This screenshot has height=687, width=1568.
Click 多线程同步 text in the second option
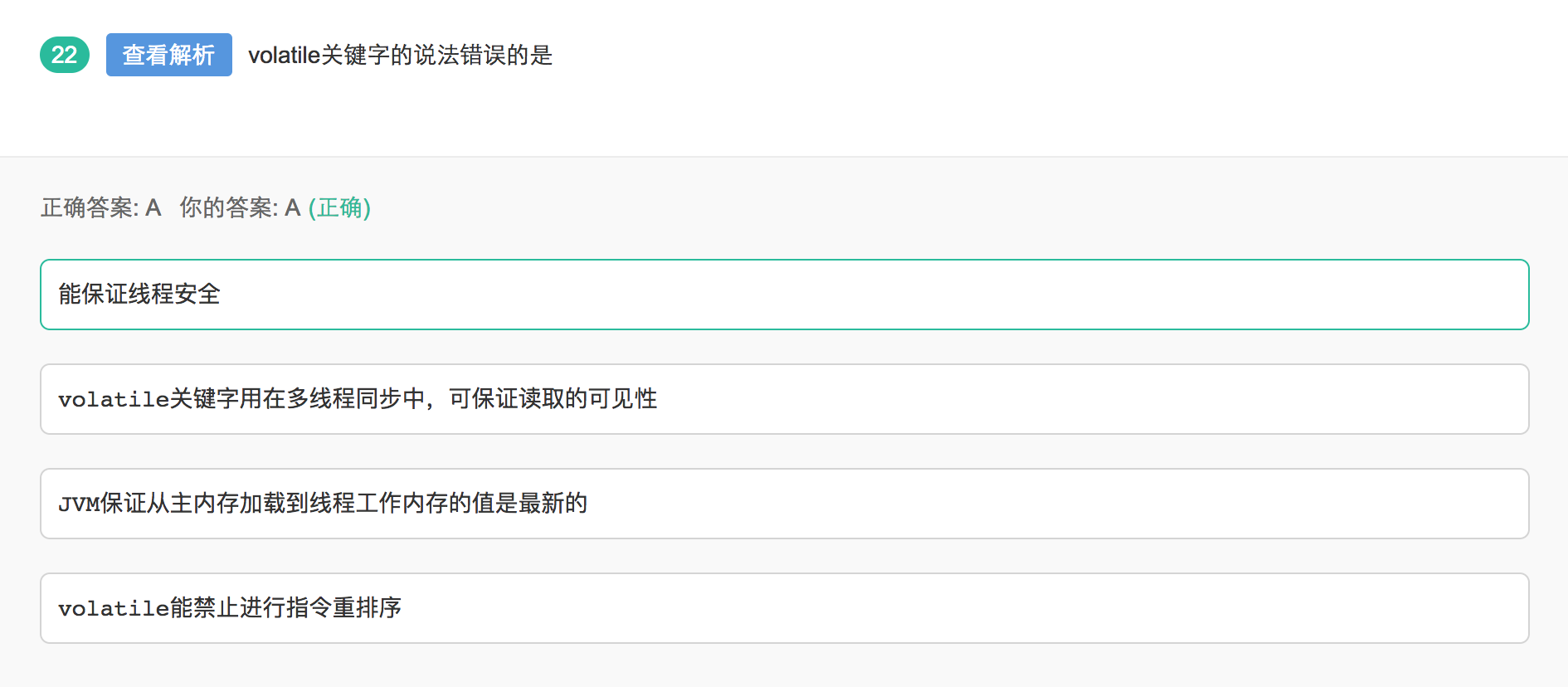click(343, 399)
